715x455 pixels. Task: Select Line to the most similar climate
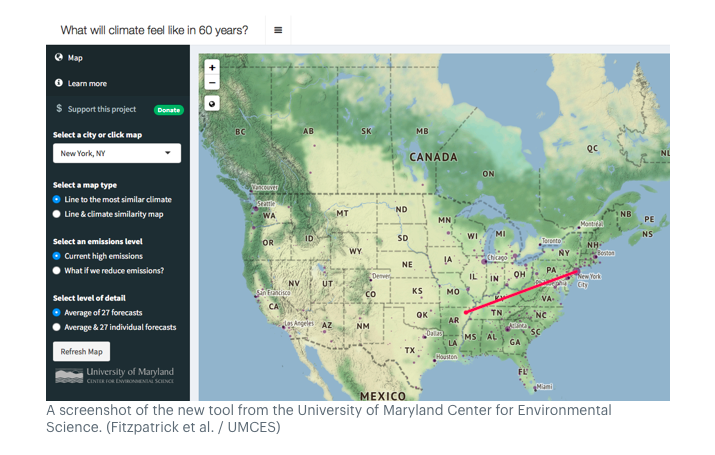(57, 199)
